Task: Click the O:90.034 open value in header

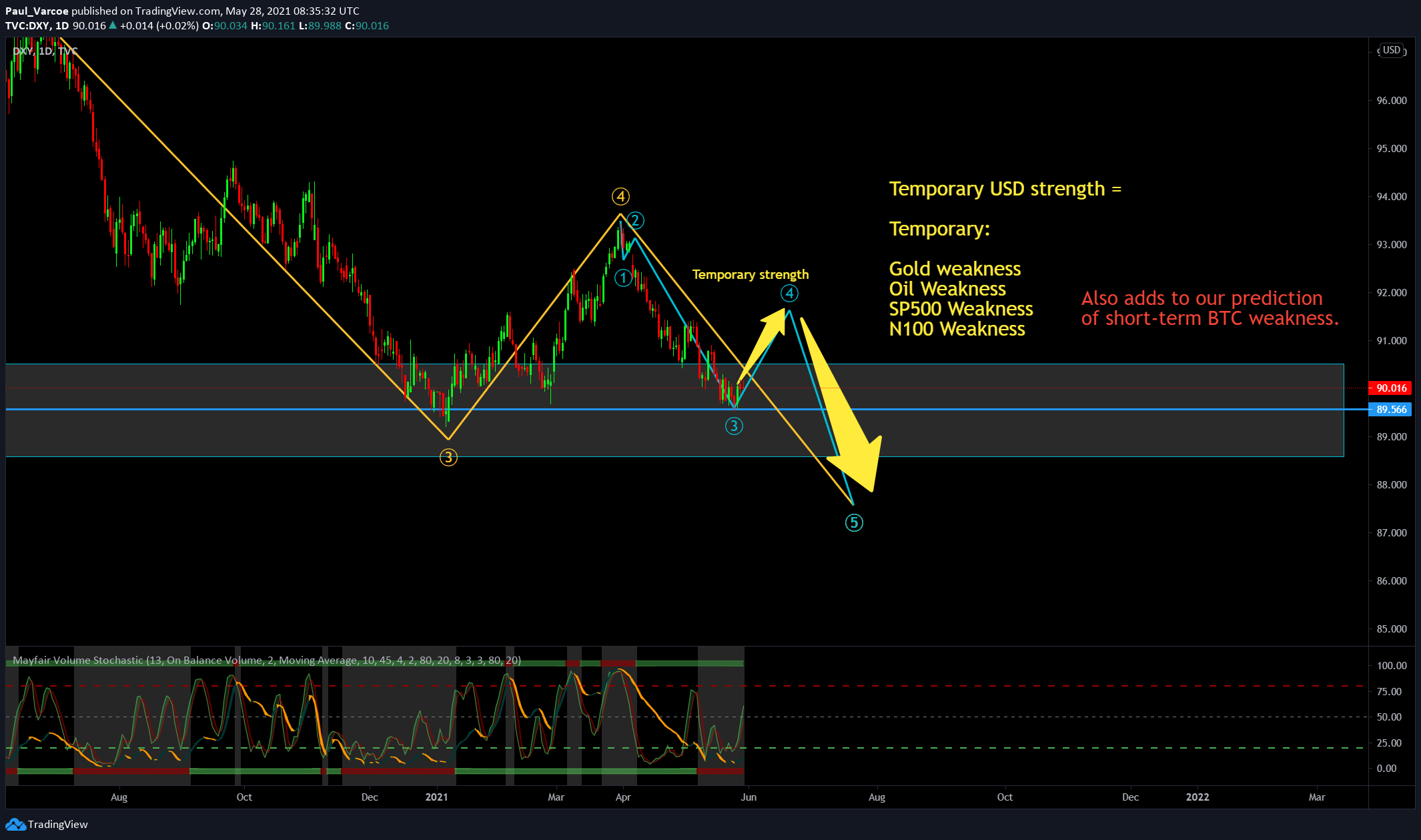Action: point(225,25)
